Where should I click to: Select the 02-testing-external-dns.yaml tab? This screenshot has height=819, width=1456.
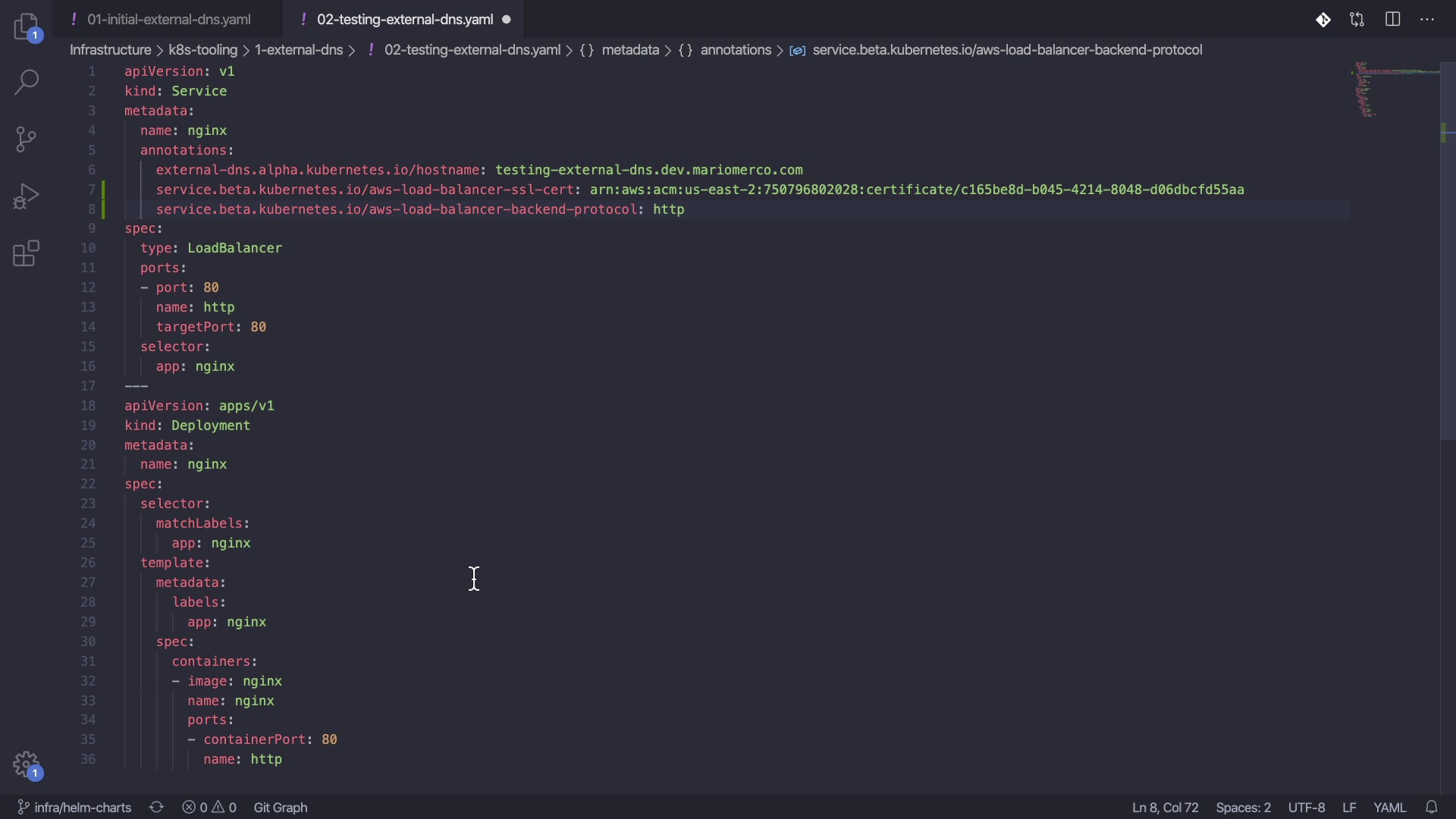tap(404, 20)
